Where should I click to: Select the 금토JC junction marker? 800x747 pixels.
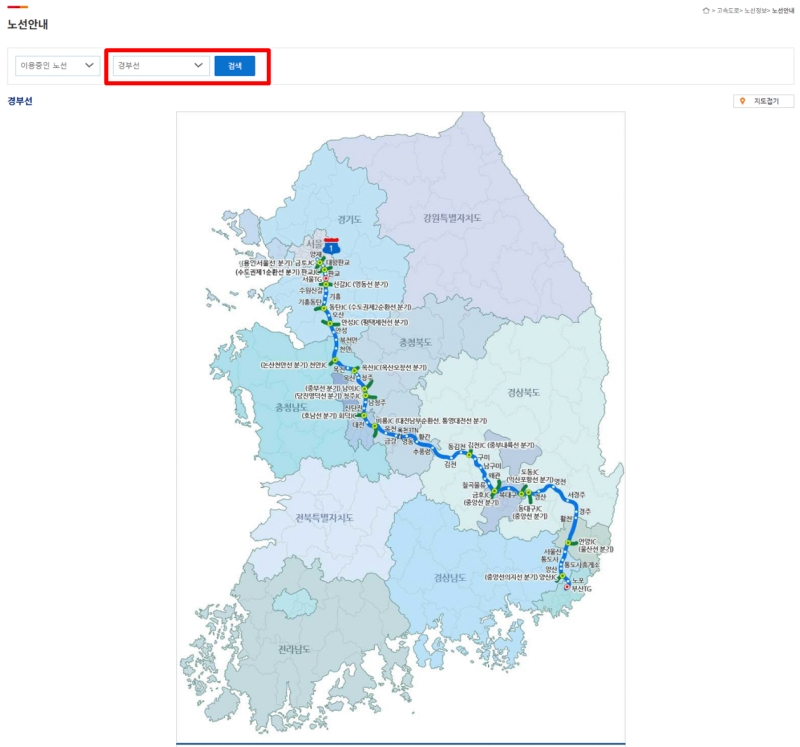pos(320,263)
